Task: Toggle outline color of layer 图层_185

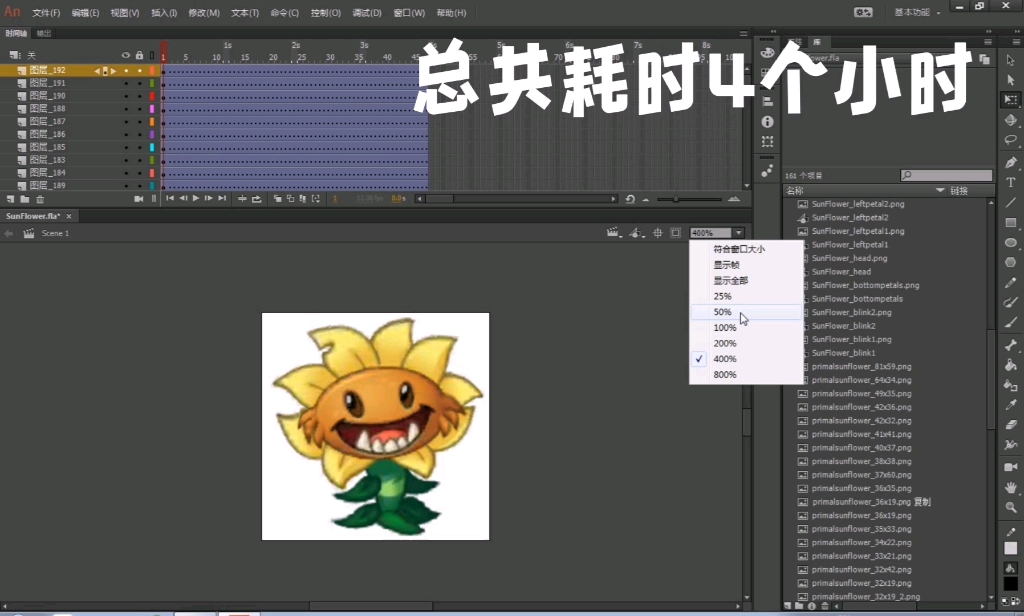Action: tap(152, 147)
